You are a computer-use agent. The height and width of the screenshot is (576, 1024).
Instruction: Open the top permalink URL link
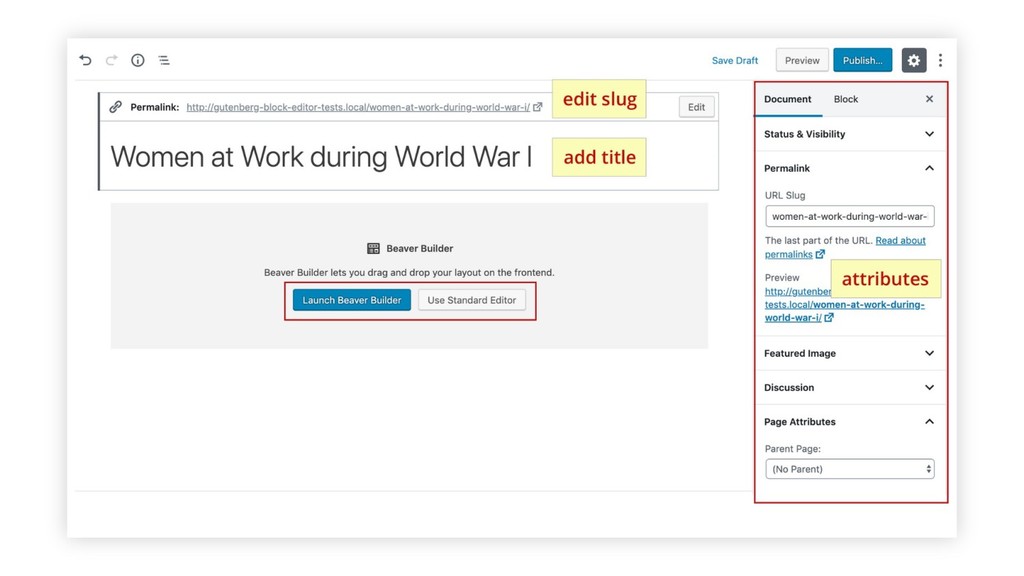[x=358, y=107]
